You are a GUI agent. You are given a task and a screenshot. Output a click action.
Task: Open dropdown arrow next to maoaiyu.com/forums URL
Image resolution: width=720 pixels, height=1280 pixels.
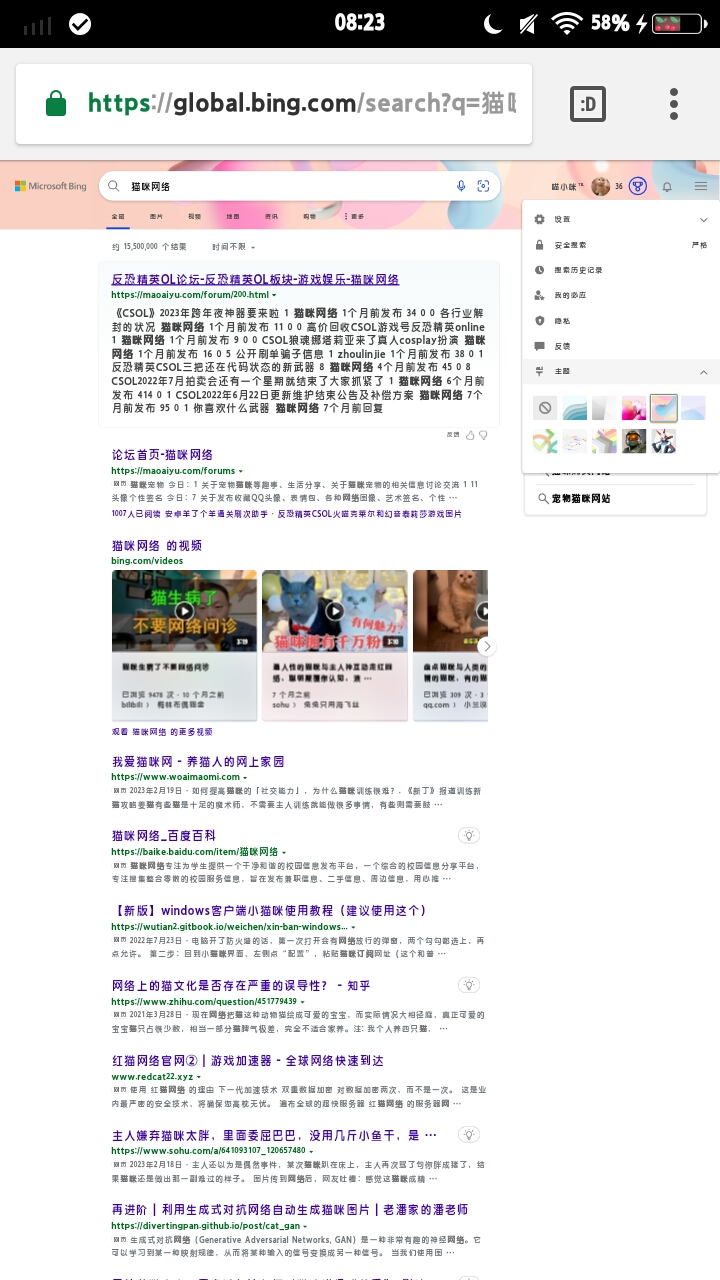tap(241, 471)
